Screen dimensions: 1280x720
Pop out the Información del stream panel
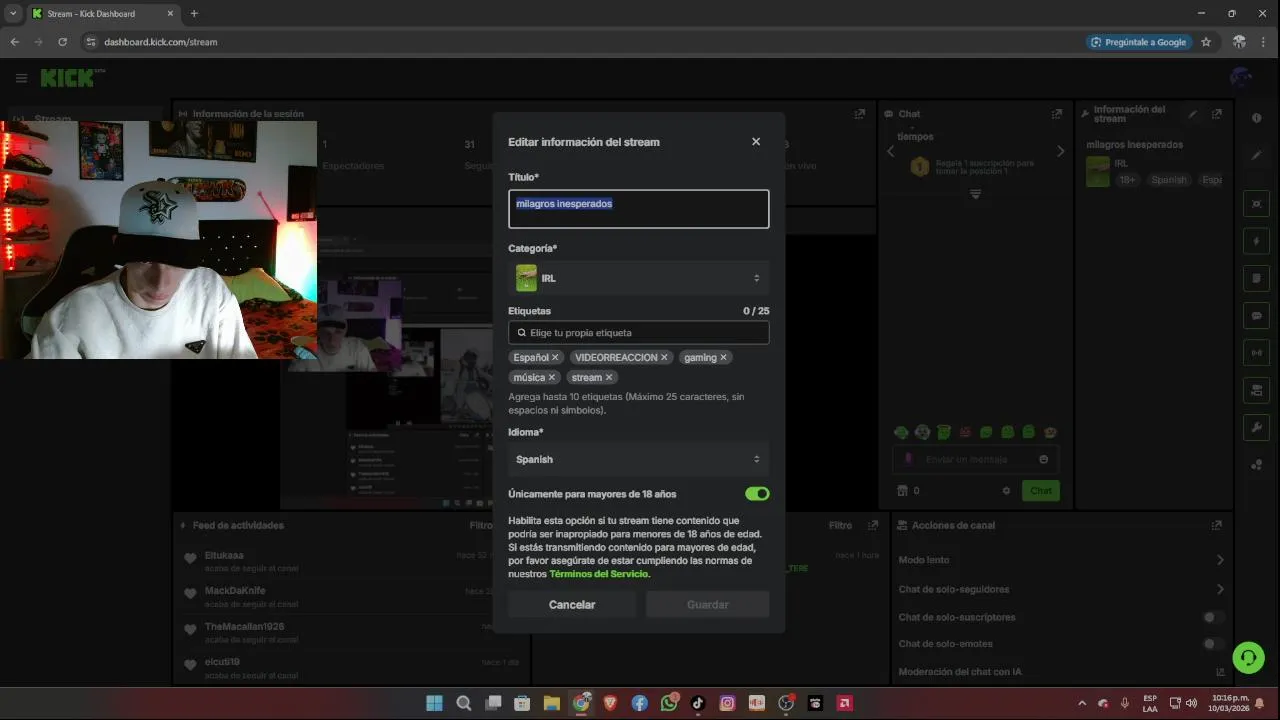point(1217,114)
